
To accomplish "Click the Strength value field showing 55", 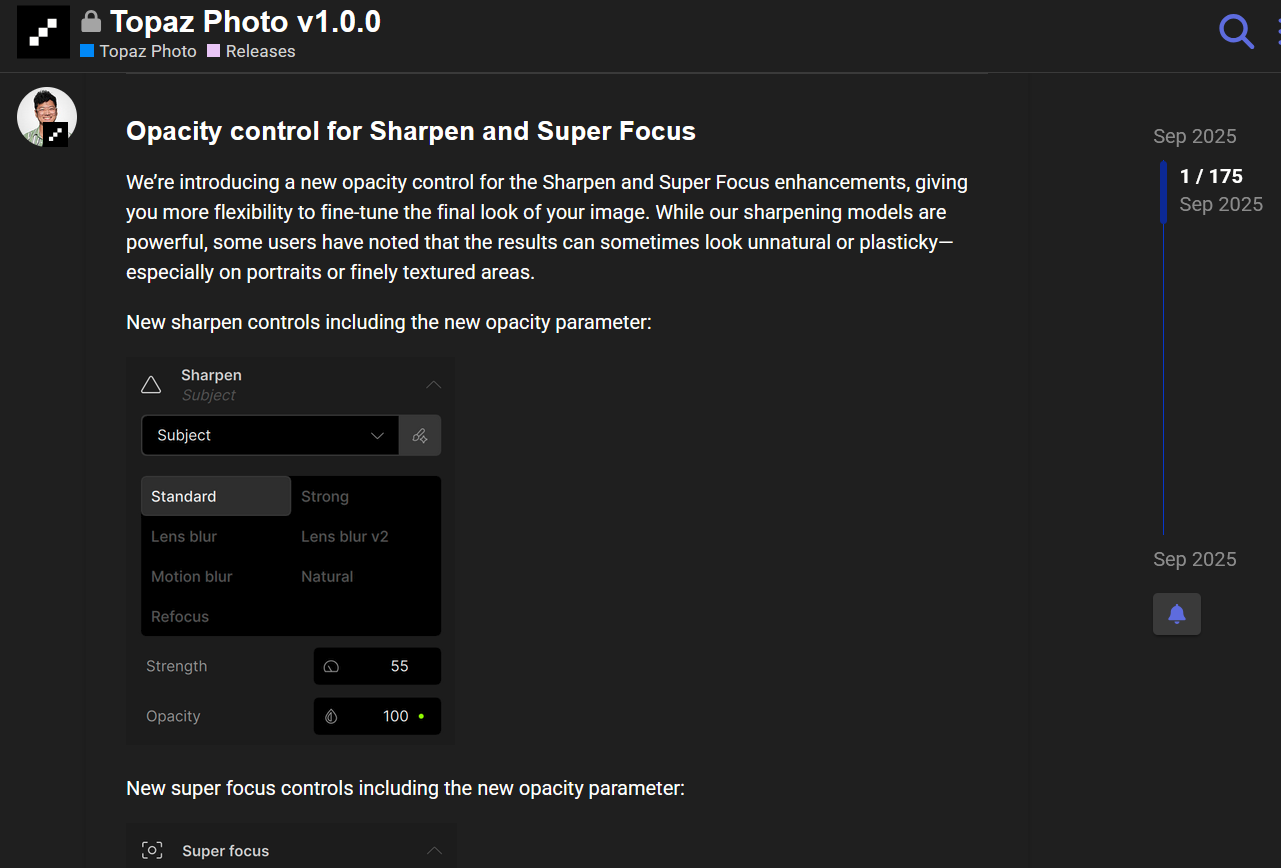I will tap(377, 666).
